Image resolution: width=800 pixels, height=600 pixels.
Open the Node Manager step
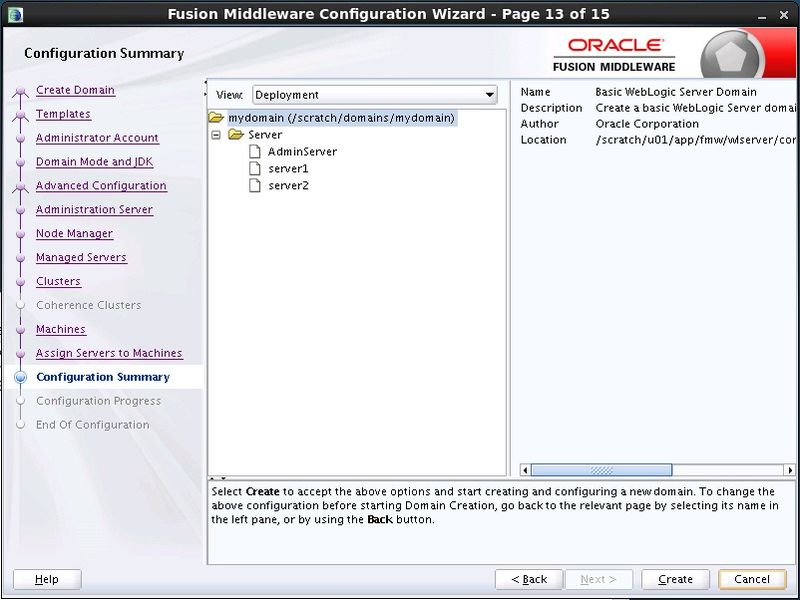coord(74,234)
